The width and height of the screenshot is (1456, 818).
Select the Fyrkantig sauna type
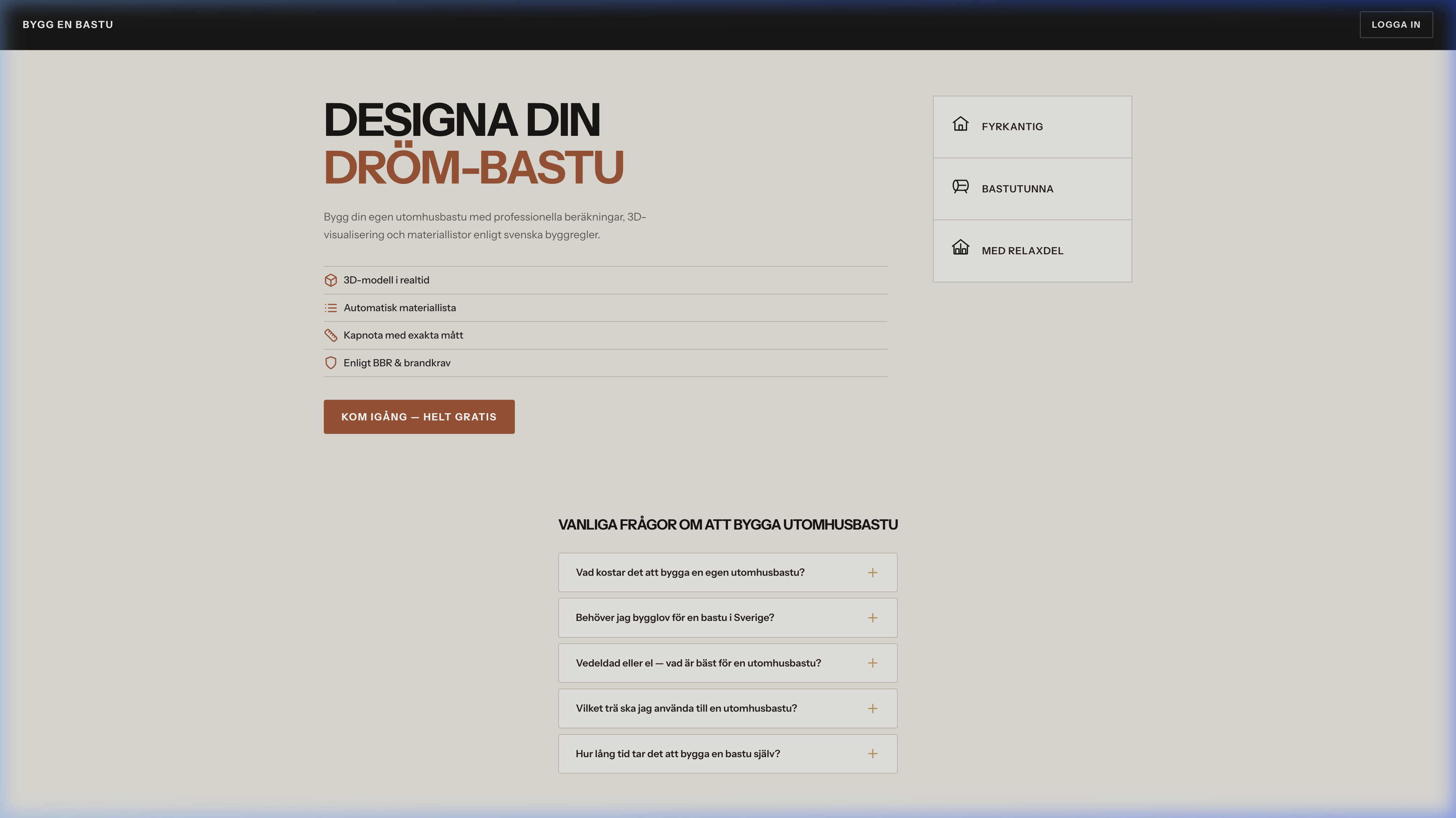tap(1032, 127)
